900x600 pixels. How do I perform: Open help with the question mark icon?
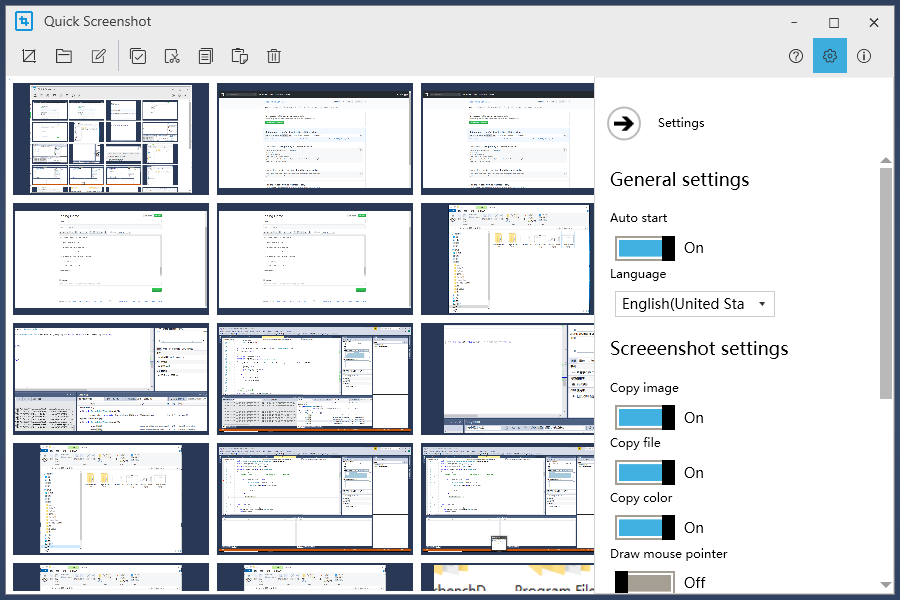796,56
